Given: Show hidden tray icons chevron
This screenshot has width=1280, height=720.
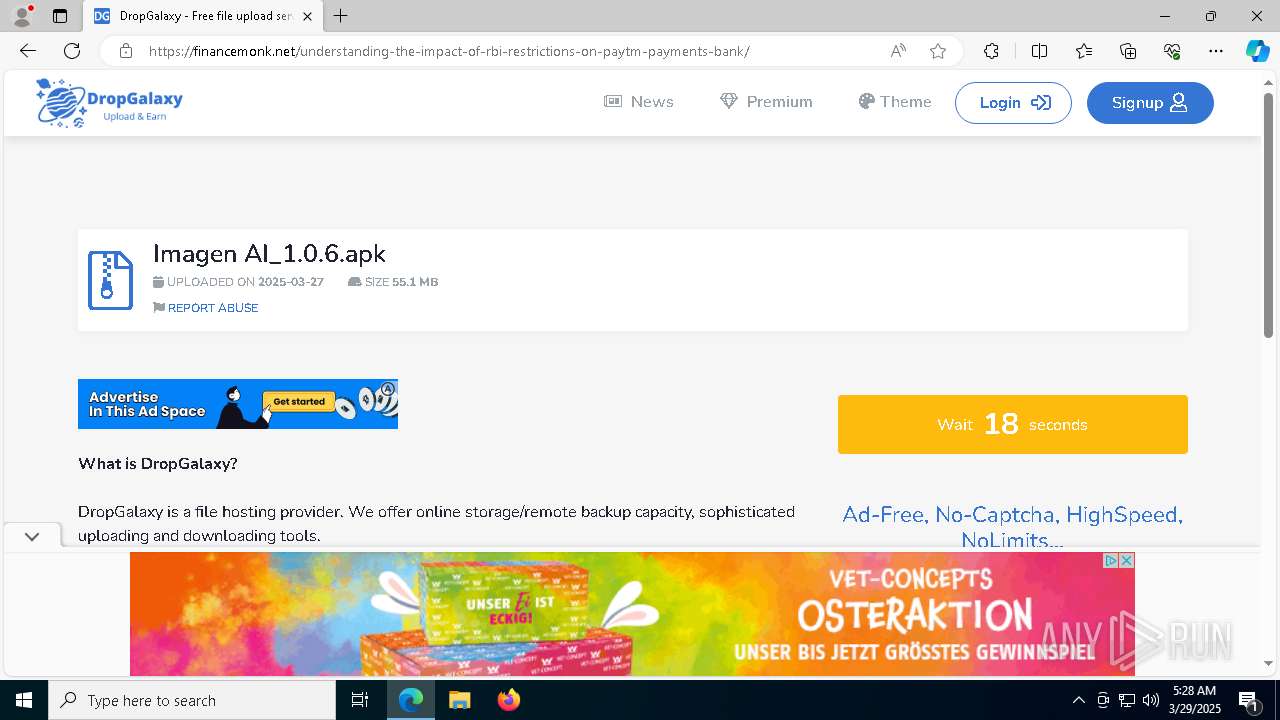Looking at the screenshot, I should click(x=1078, y=700).
